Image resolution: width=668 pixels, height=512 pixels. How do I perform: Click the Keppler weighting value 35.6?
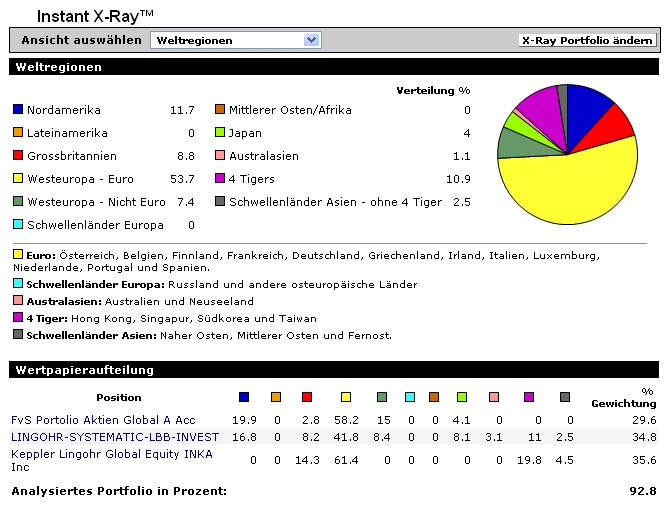click(644, 460)
